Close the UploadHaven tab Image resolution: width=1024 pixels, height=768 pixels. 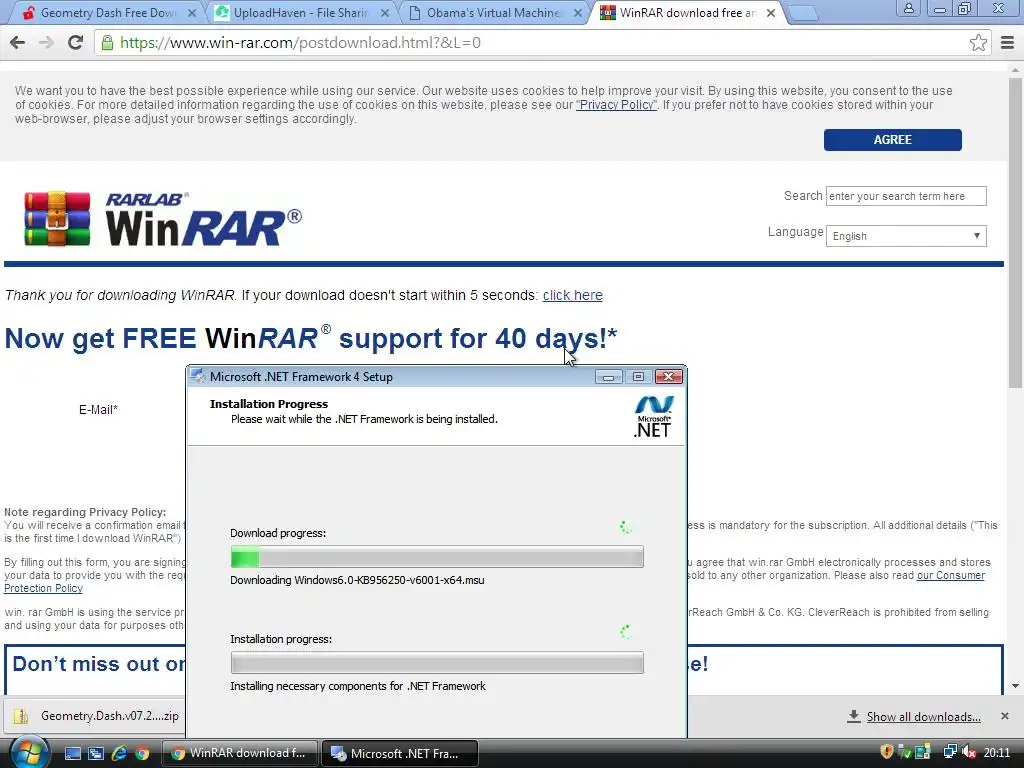coord(385,13)
